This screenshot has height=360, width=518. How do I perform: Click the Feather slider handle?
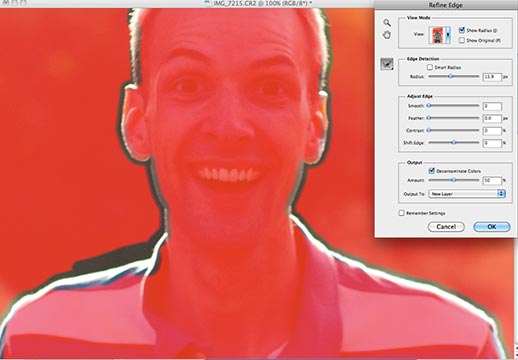429,118
